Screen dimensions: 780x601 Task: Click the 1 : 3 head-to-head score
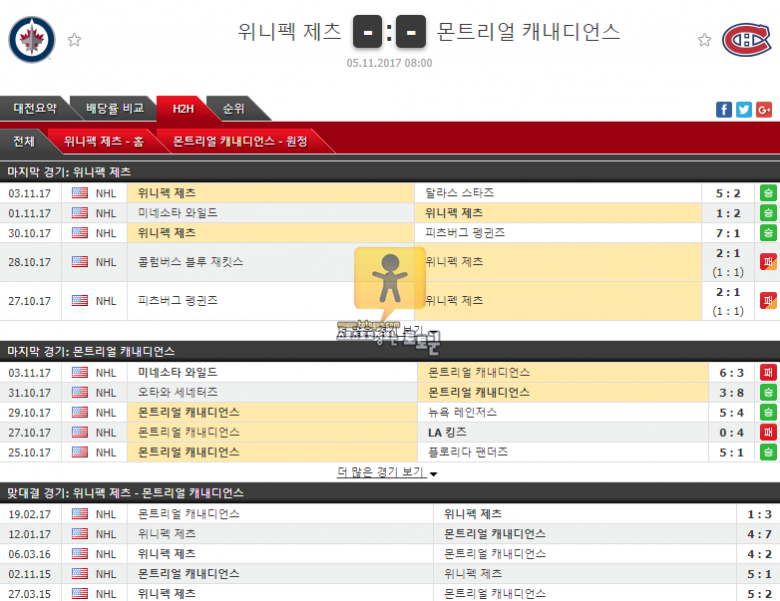point(760,514)
